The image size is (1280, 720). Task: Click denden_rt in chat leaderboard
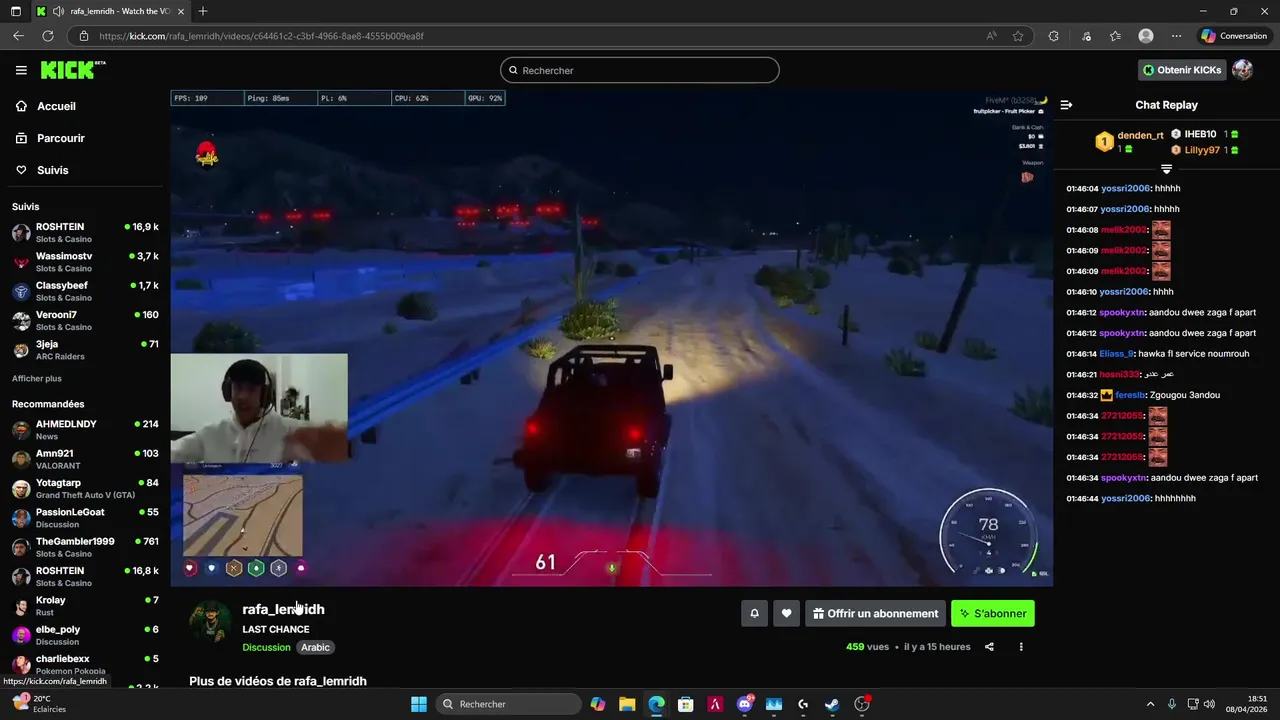(x=1140, y=135)
